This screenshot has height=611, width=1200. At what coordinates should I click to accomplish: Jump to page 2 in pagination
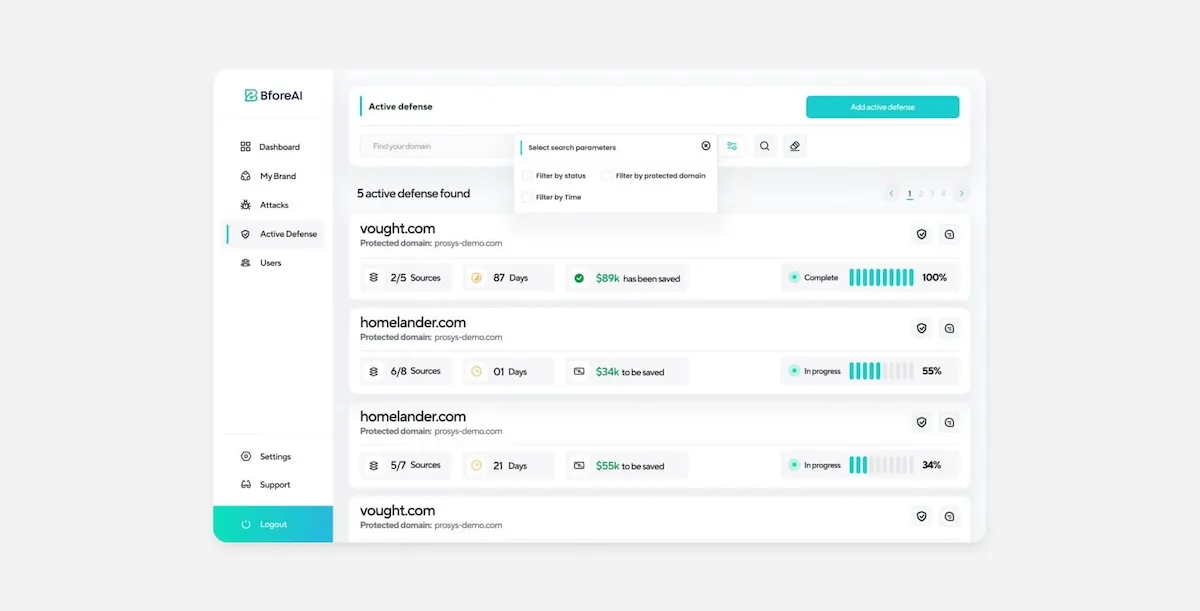(920, 193)
